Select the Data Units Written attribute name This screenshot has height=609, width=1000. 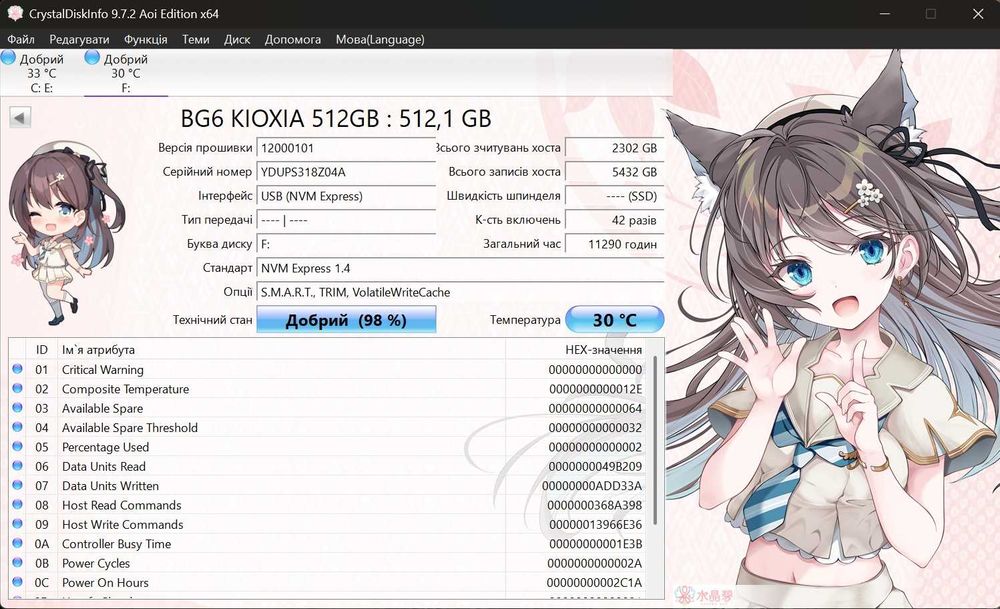110,486
